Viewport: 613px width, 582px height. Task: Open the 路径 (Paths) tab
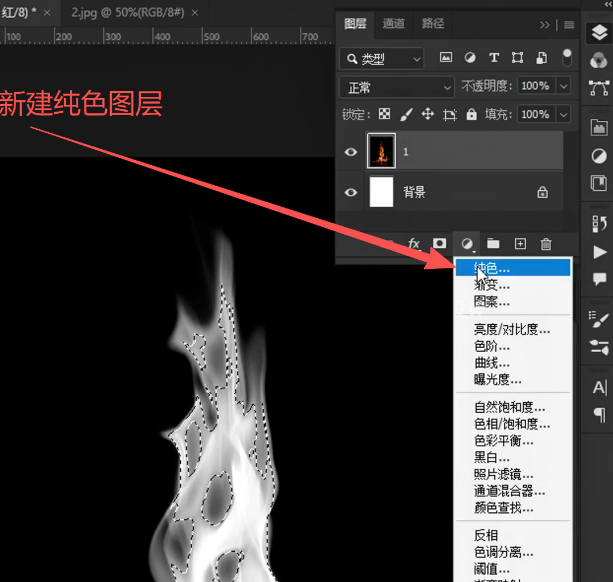433,24
